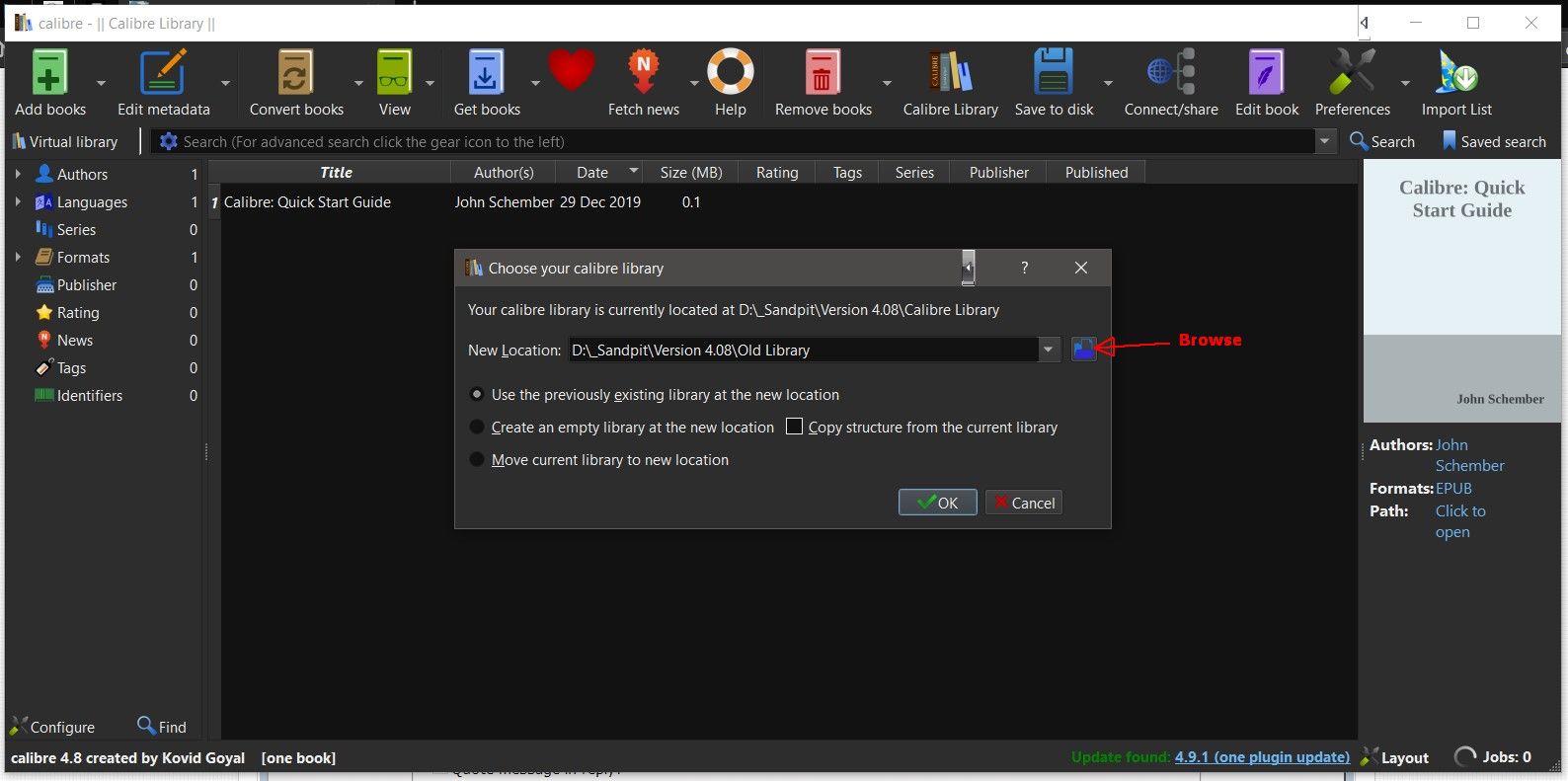Sort by Title column header

pos(336,172)
